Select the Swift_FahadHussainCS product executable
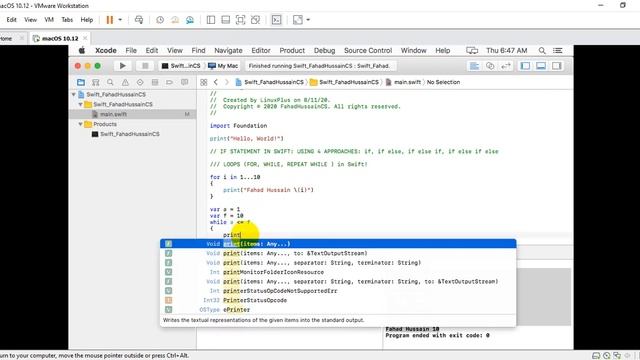640x360 pixels. pos(132,134)
